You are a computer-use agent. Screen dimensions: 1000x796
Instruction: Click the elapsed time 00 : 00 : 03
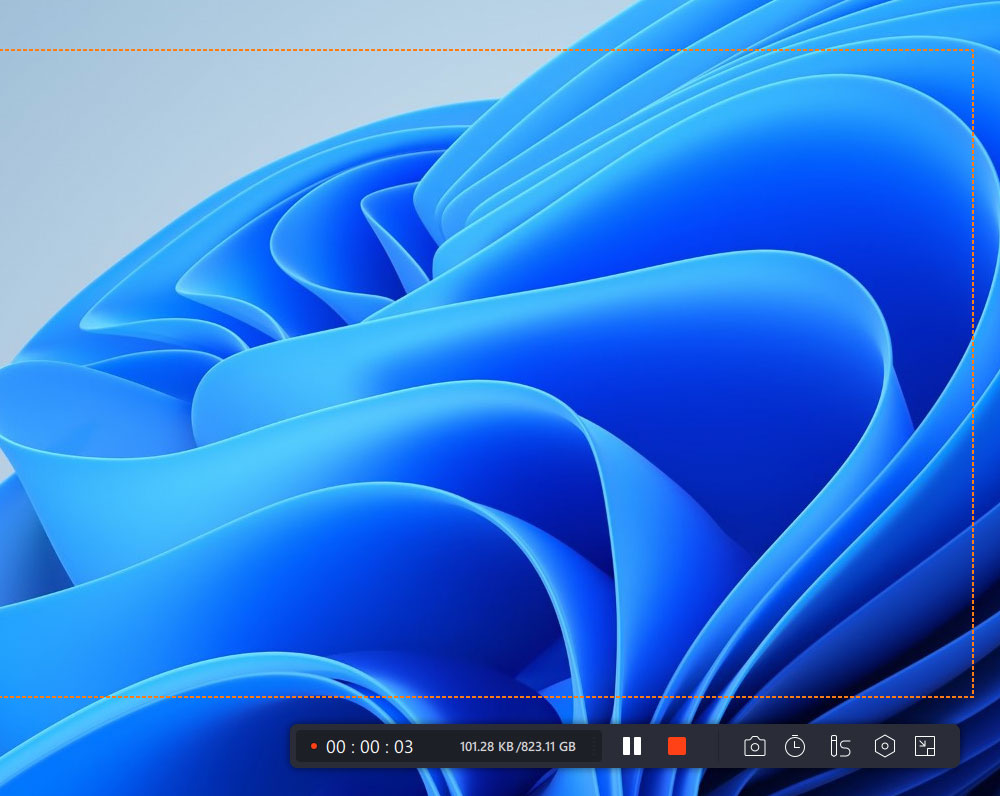click(369, 747)
